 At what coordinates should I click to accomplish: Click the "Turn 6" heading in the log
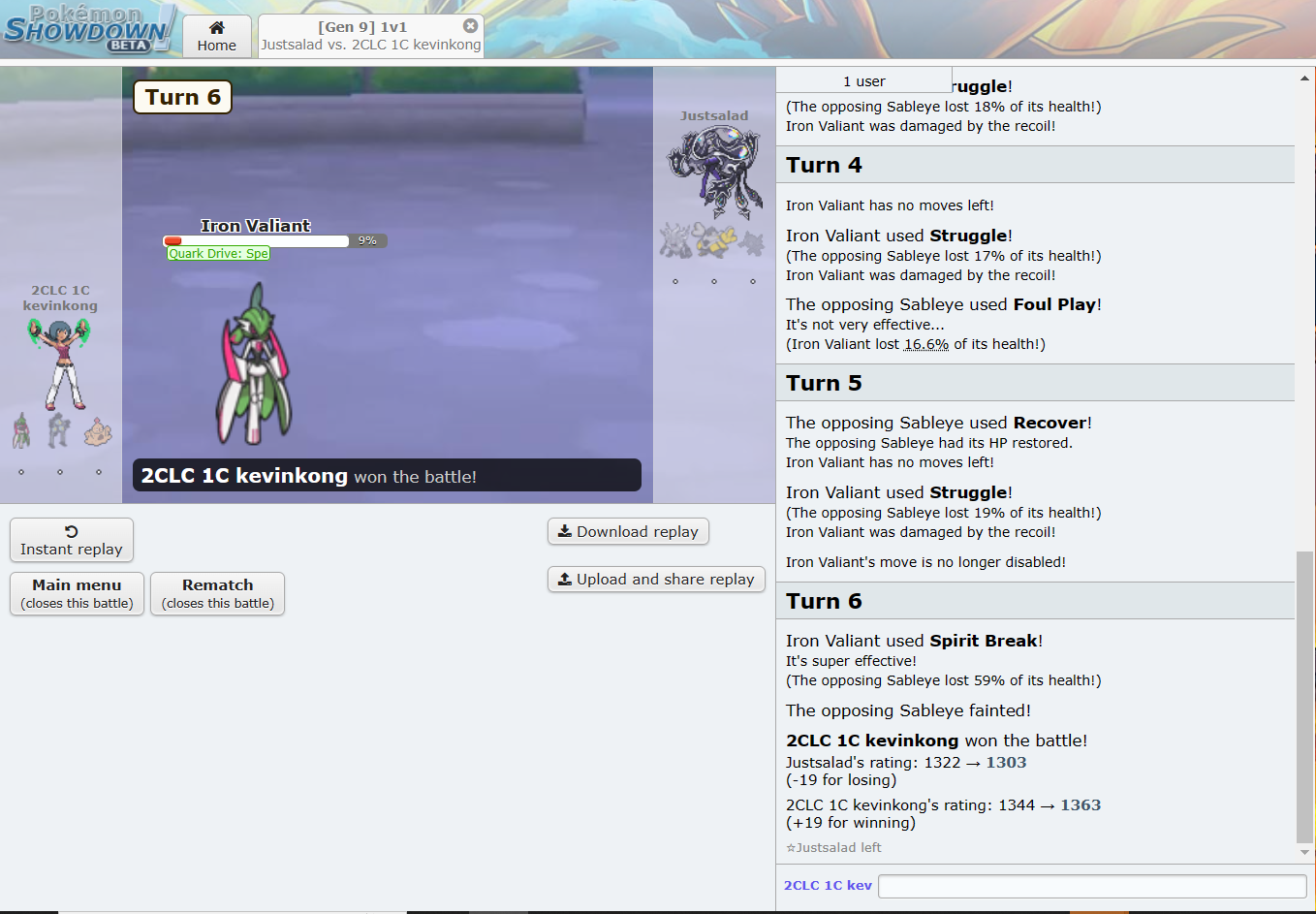click(824, 601)
